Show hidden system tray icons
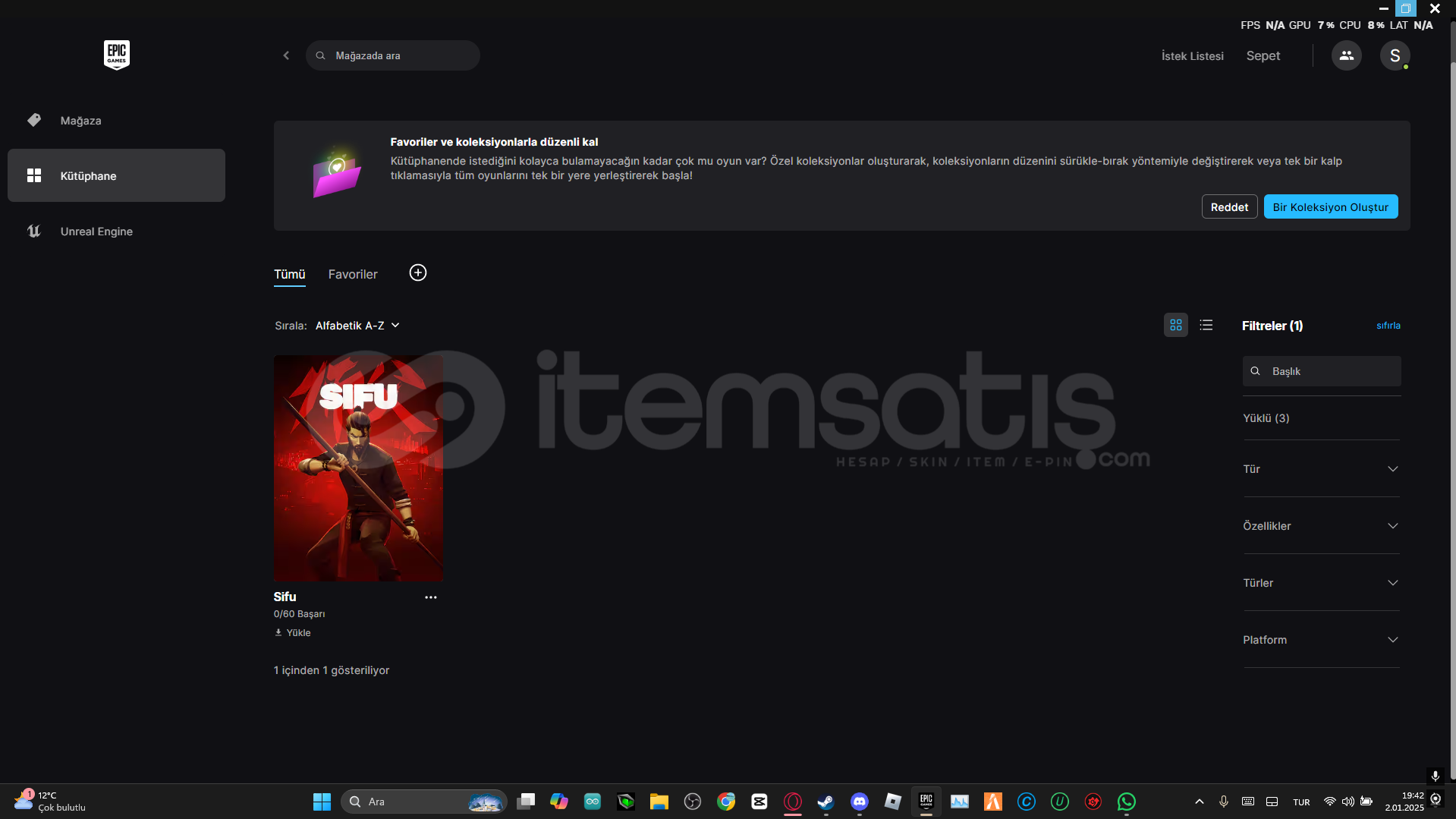 click(1199, 802)
